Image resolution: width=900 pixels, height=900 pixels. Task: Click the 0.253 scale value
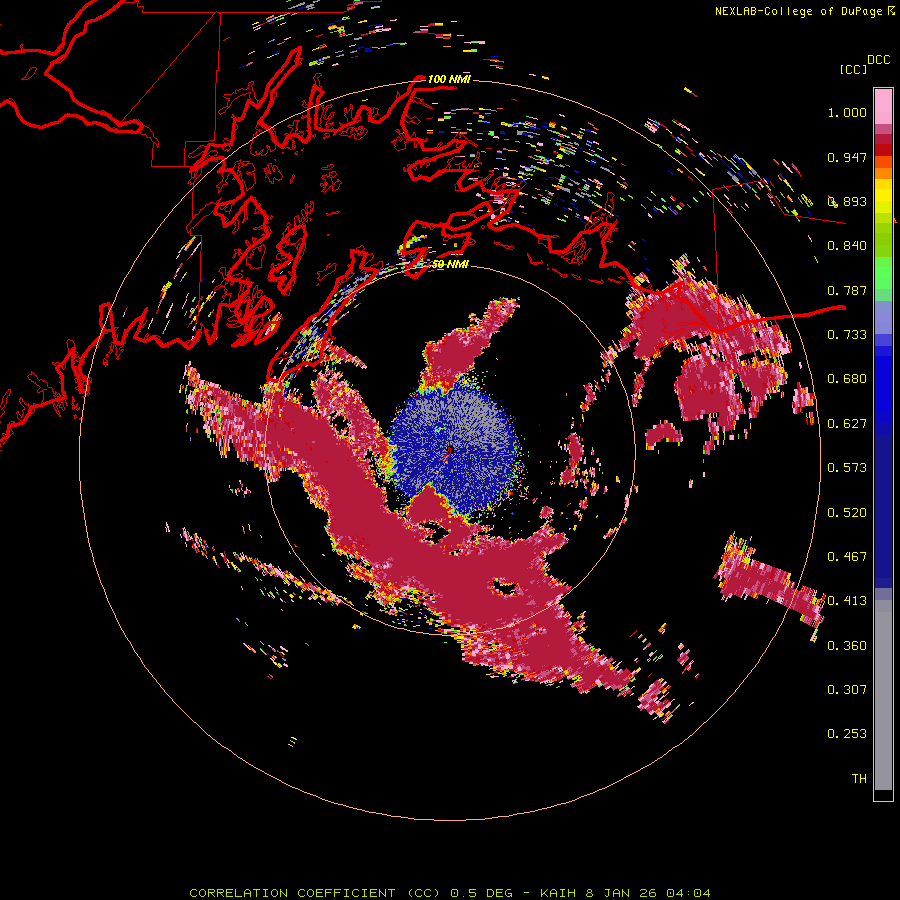click(847, 734)
